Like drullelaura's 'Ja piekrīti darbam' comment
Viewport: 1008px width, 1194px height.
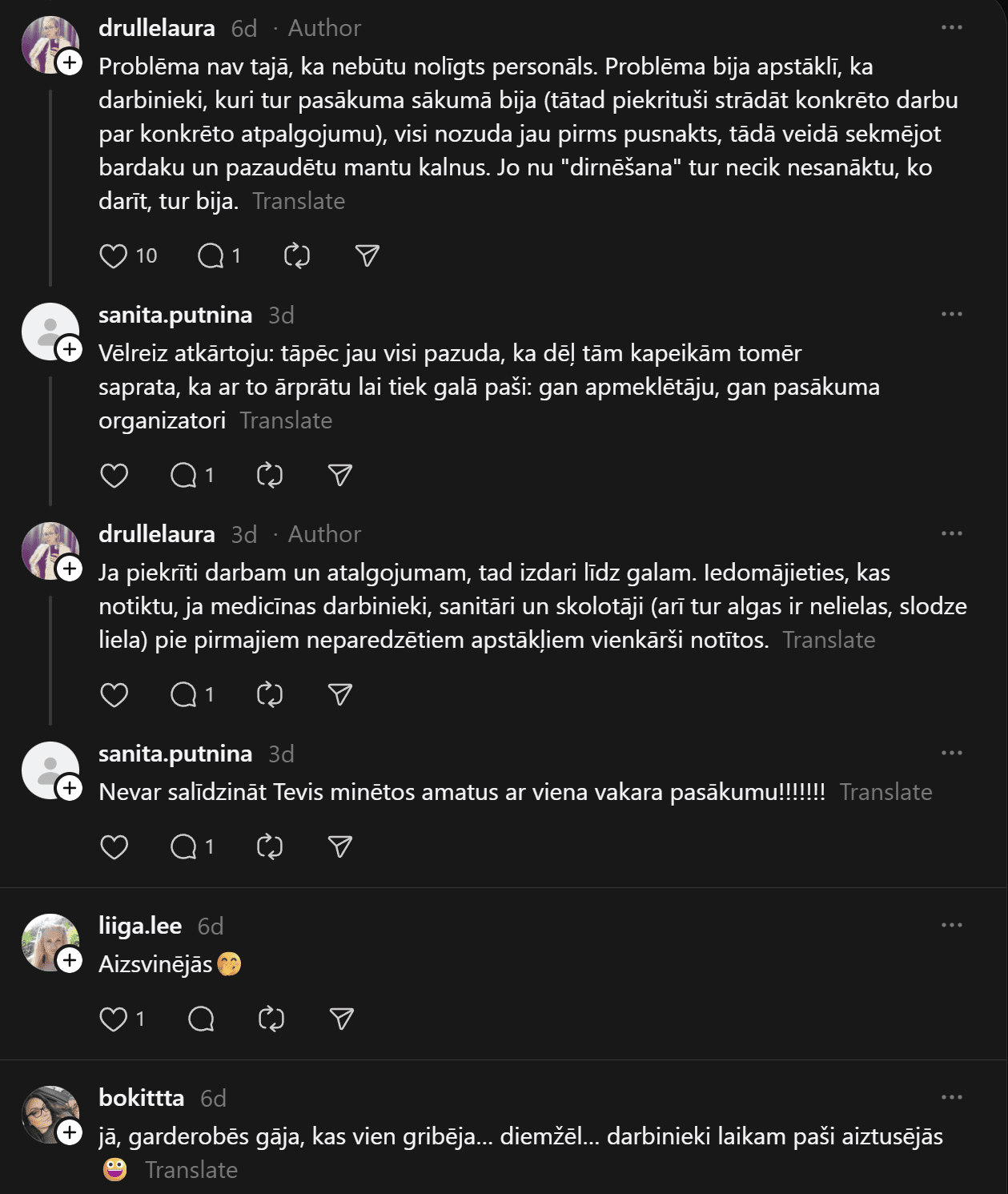[x=114, y=695]
